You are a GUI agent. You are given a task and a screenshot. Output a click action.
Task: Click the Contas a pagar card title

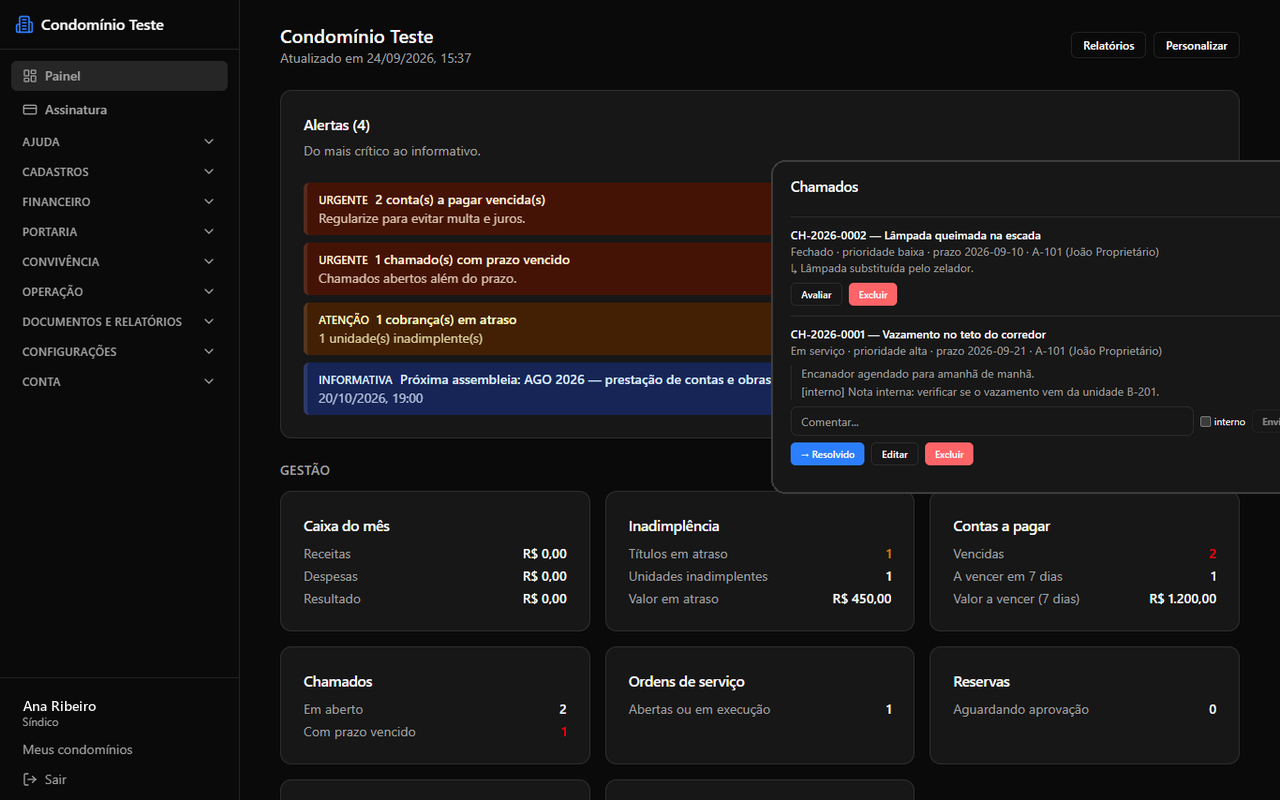(1002, 526)
